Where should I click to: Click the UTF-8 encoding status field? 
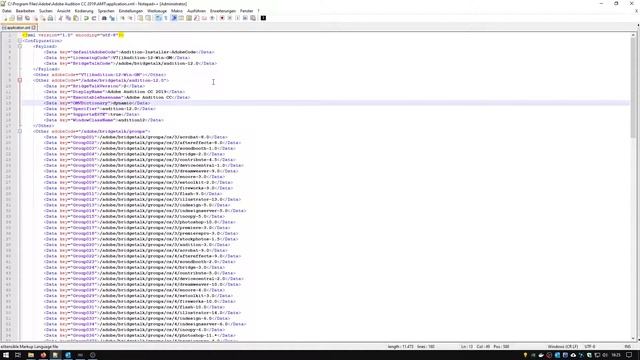pyautogui.click(x=590, y=347)
